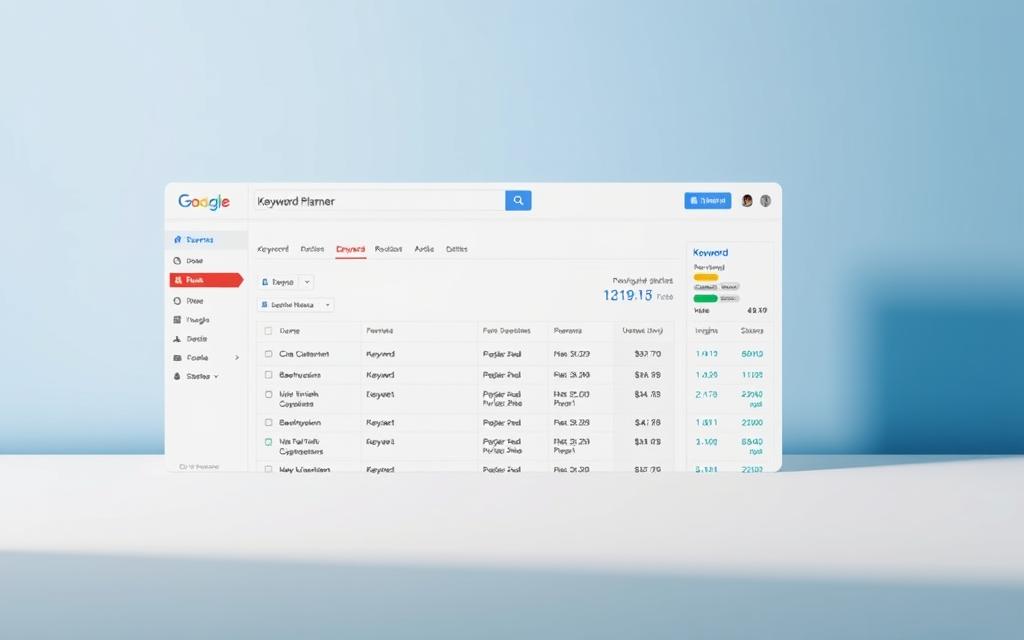Click the Google logo

pos(204,201)
